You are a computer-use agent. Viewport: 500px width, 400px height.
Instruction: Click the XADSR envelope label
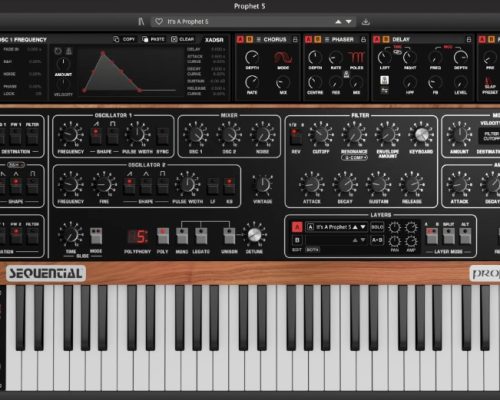(x=214, y=40)
